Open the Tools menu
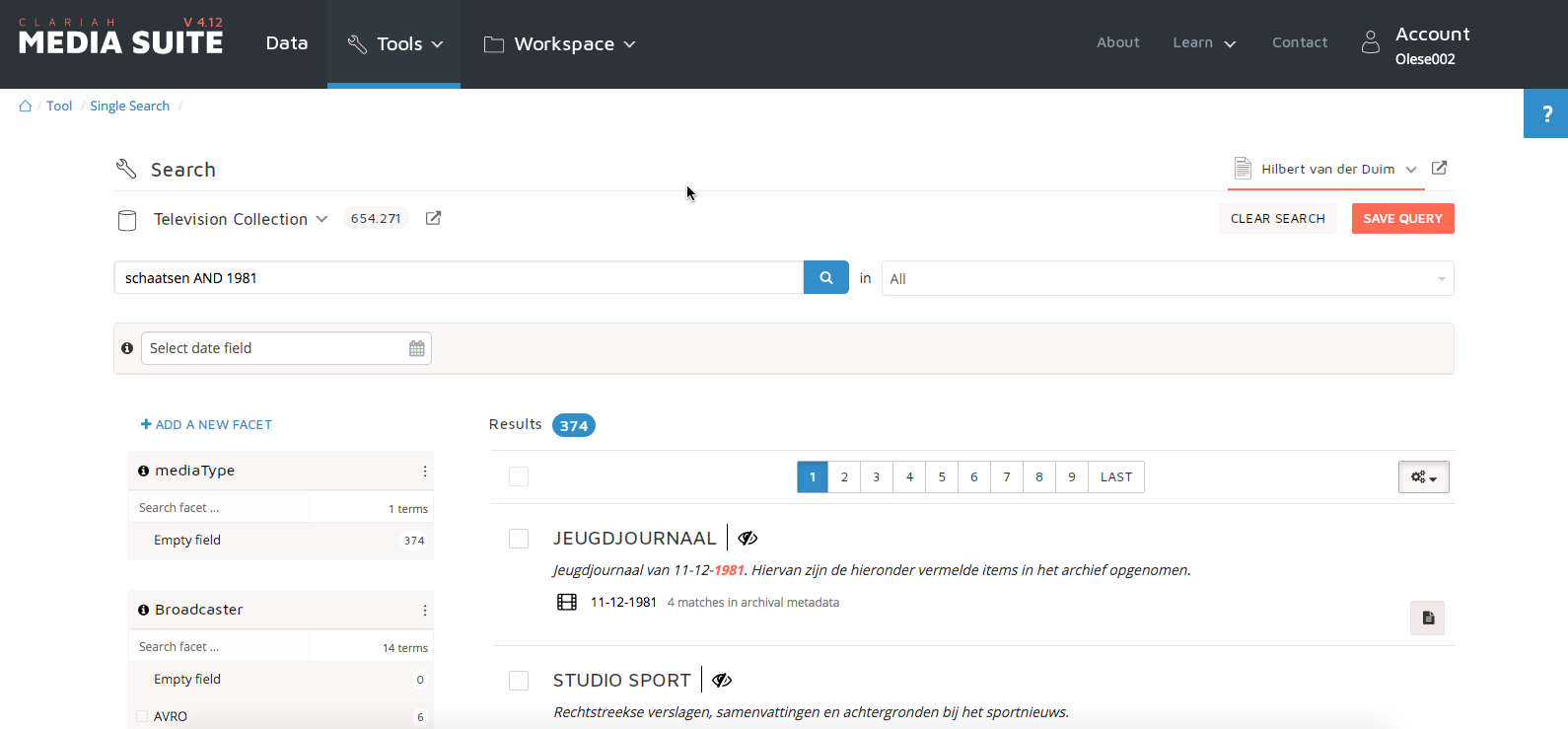 pos(394,44)
